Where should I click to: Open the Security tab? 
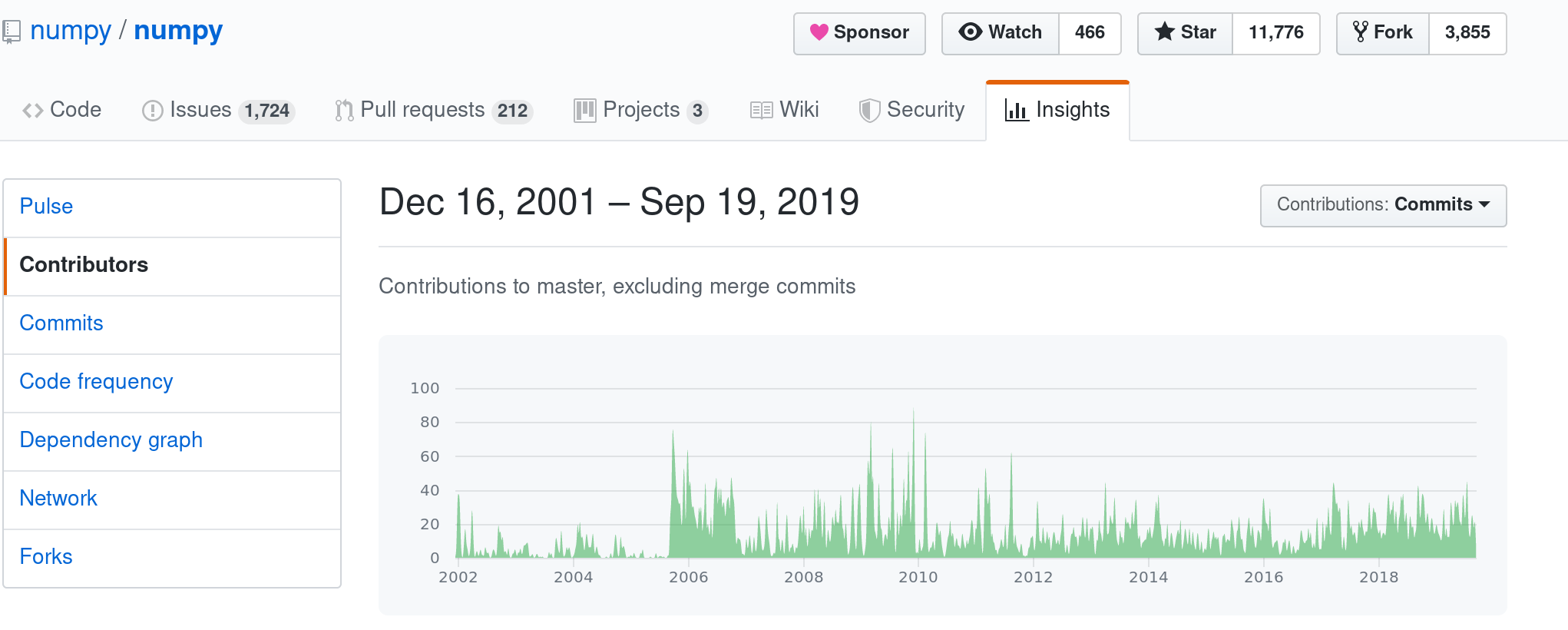912,110
